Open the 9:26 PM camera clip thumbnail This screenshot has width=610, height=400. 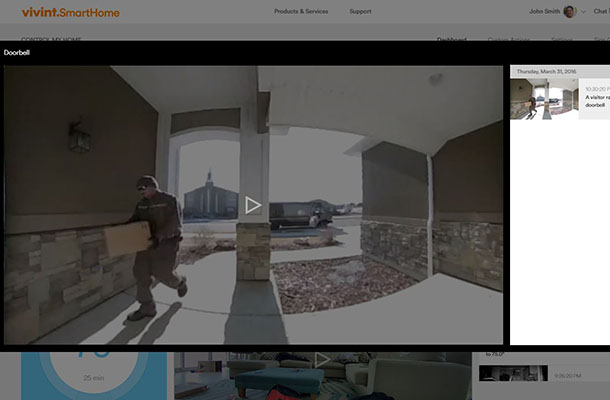(x=513, y=373)
